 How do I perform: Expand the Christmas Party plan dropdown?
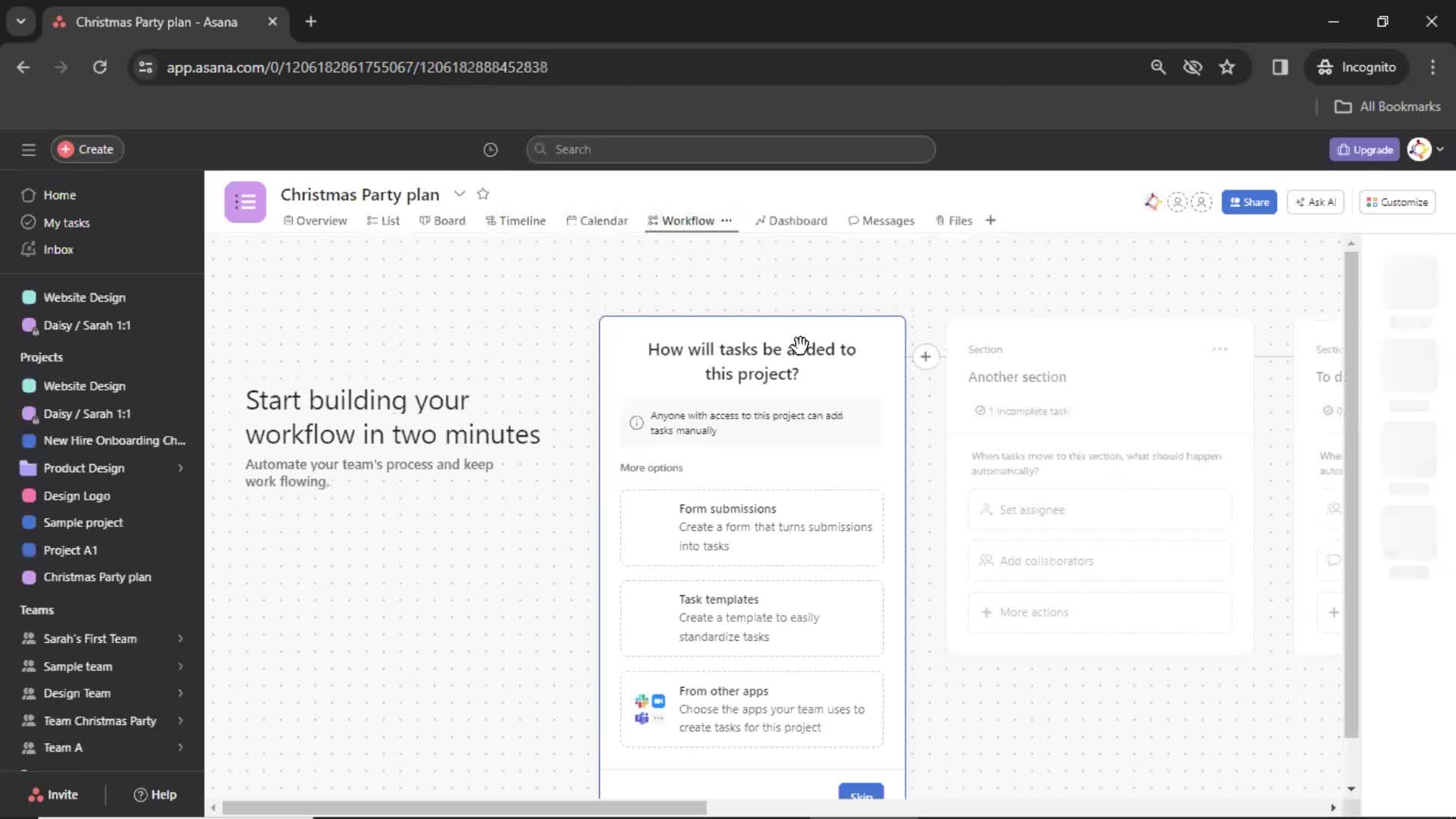coord(459,194)
